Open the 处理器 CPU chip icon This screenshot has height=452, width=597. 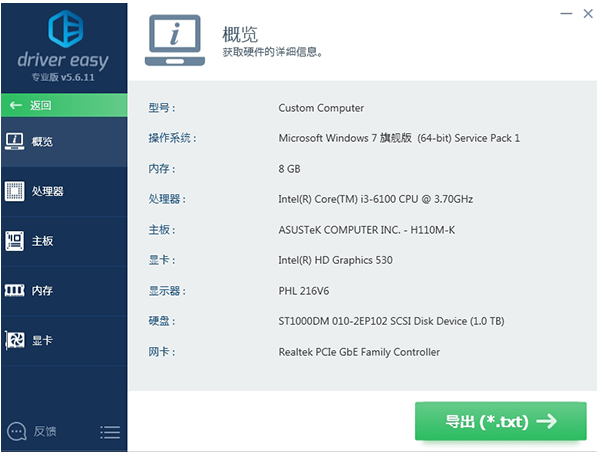point(14,191)
